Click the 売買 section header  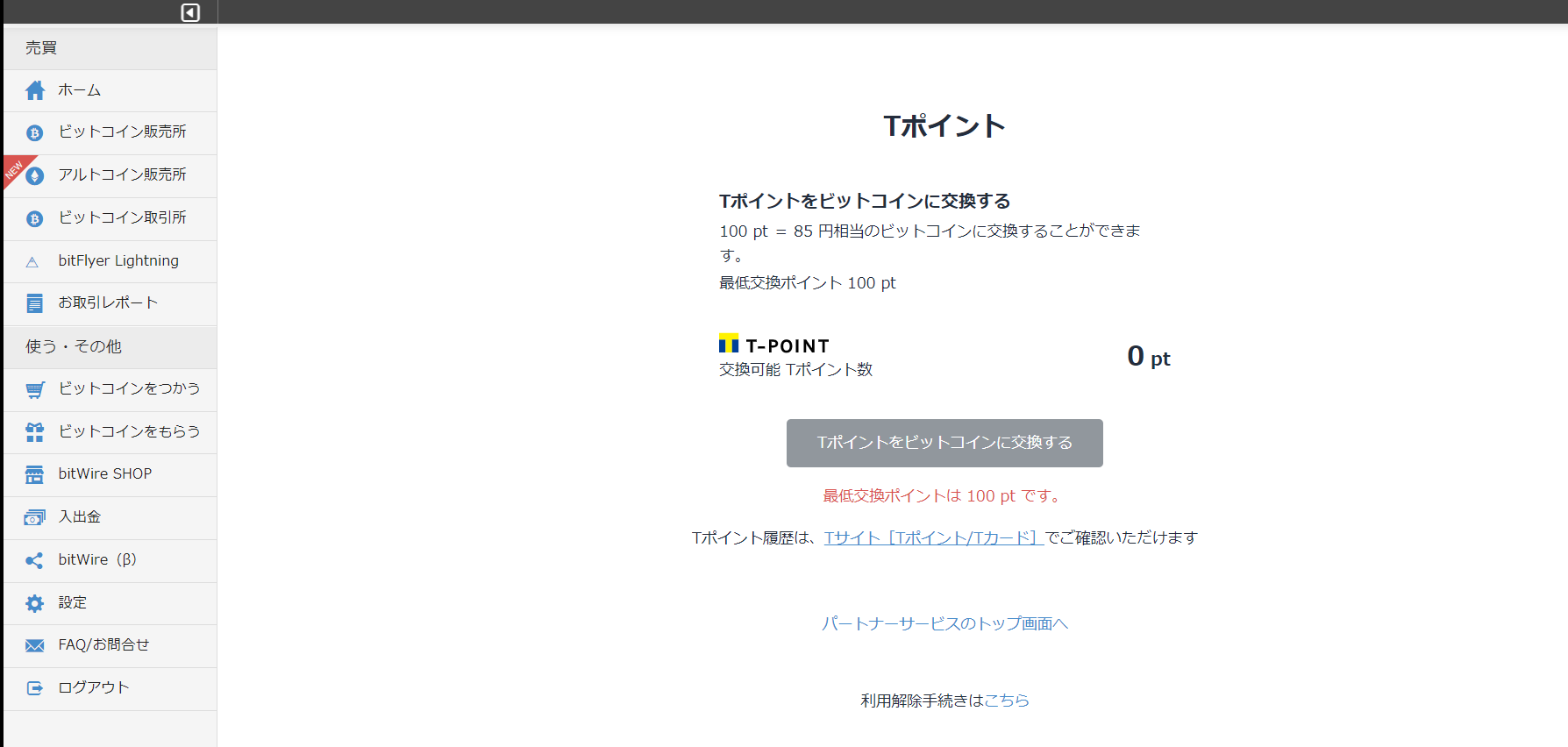click(110, 48)
